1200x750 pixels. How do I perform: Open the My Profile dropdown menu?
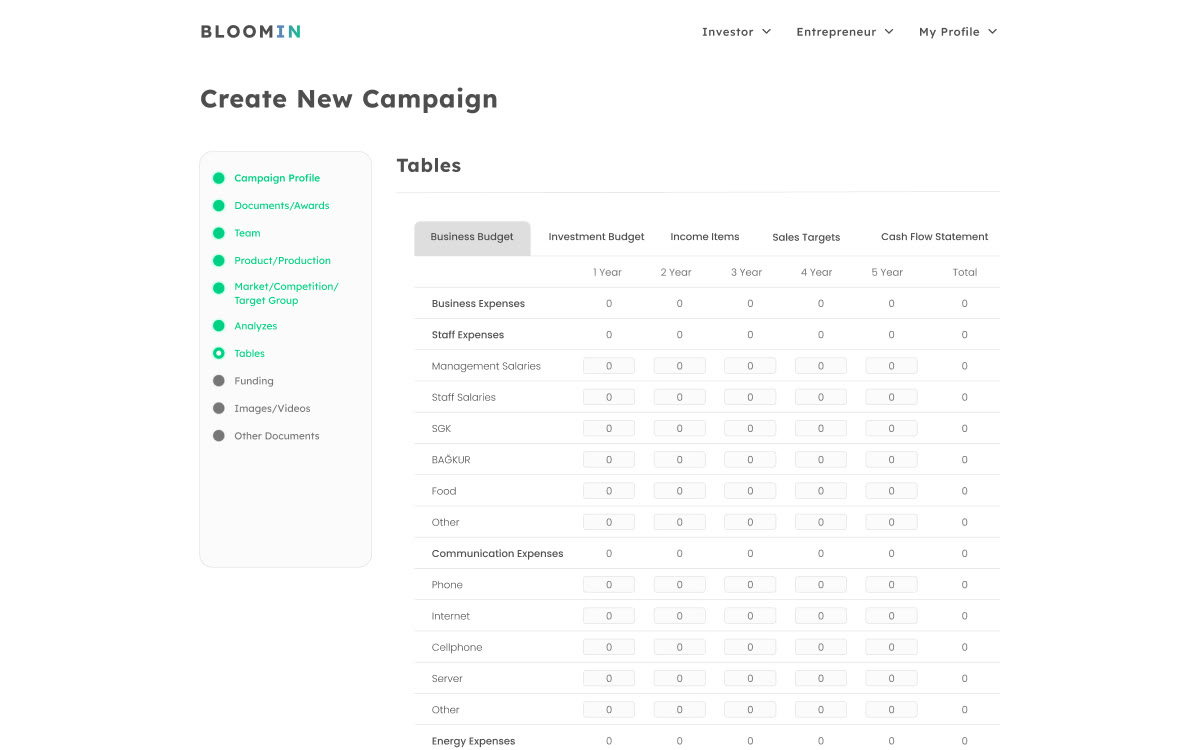coord(958,32)
